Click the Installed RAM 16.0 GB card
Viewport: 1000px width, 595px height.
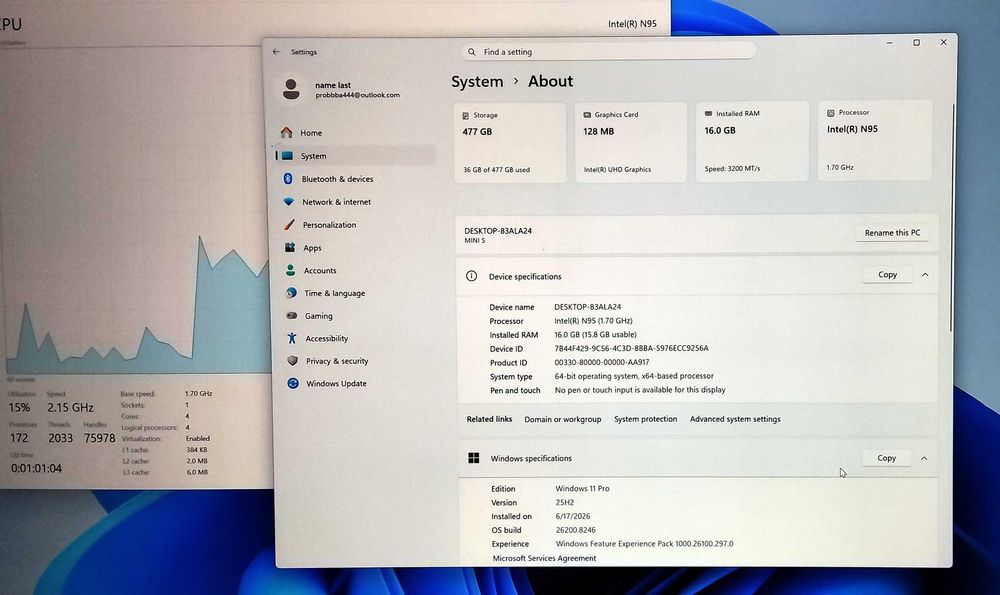tap(752, 141)
